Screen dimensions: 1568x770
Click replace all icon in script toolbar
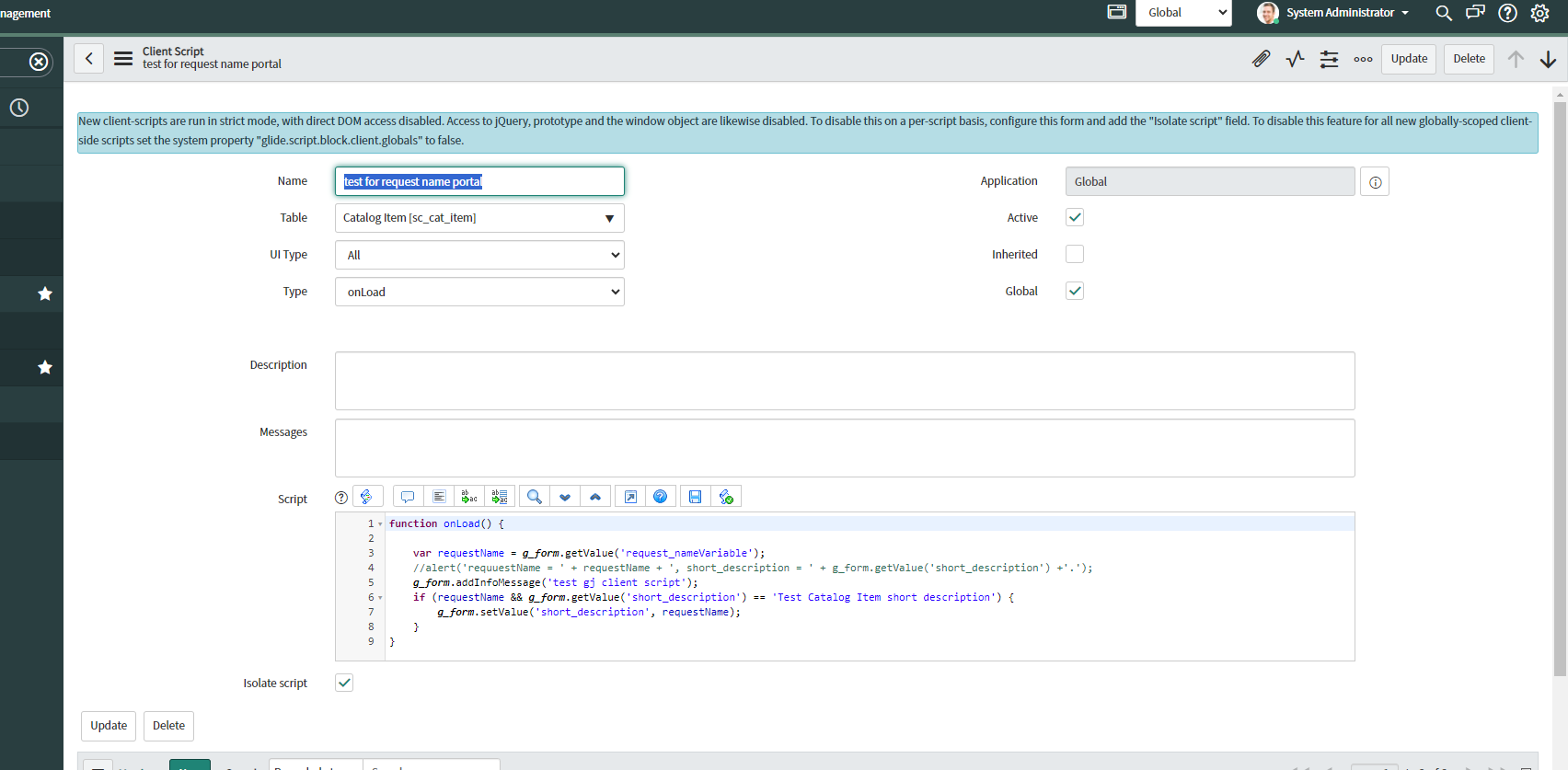(x=500, y=497)
